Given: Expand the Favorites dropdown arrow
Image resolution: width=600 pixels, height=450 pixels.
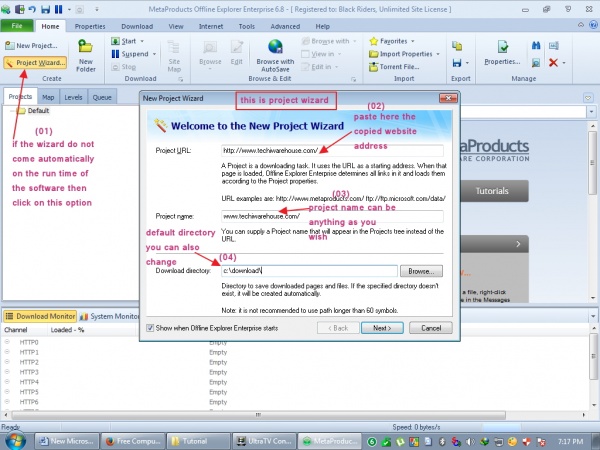Looking at the screenshot, I should [x=412, y=41].
